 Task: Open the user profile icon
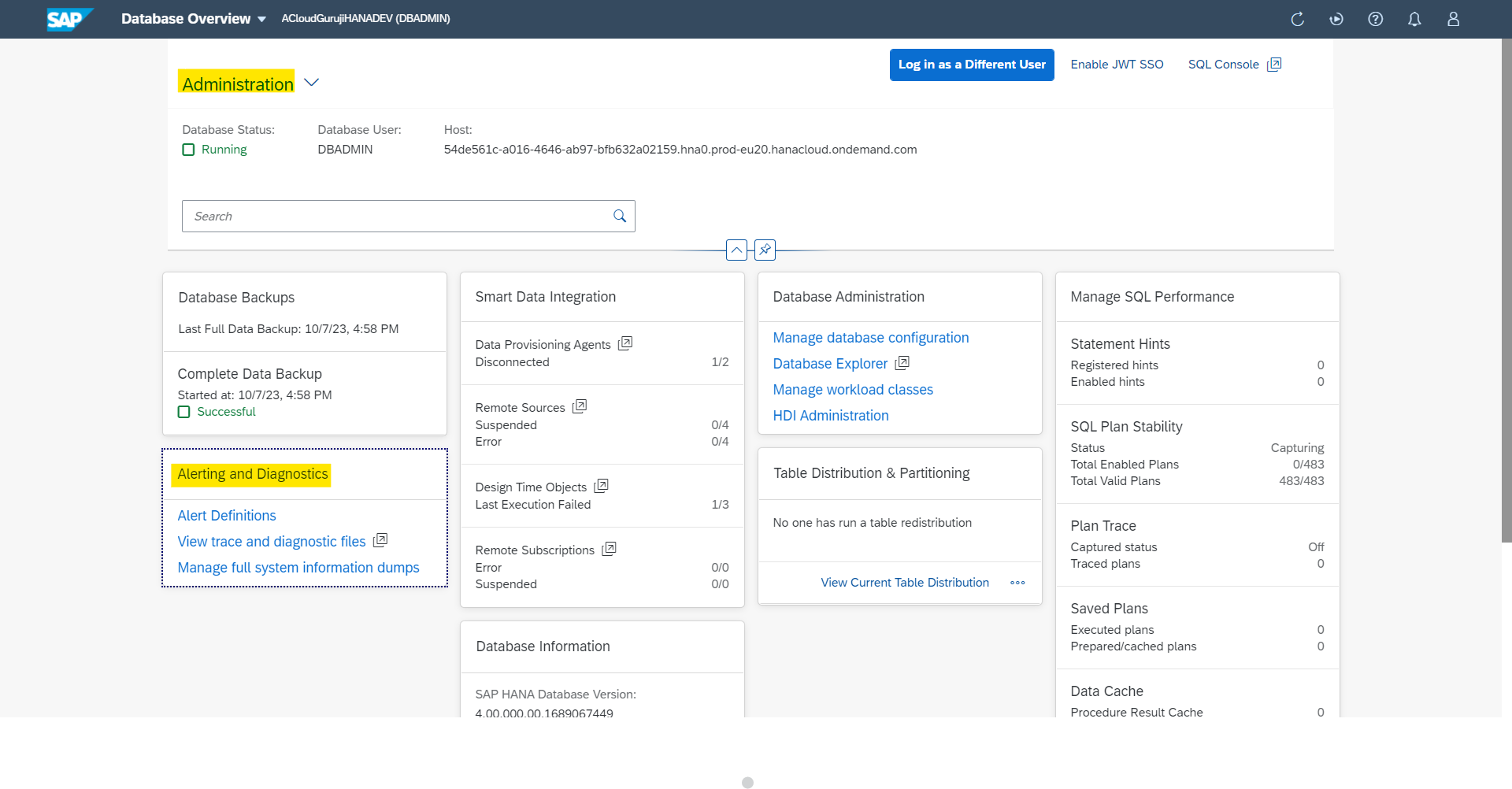pyautogui.click(x=1453, y=19)
